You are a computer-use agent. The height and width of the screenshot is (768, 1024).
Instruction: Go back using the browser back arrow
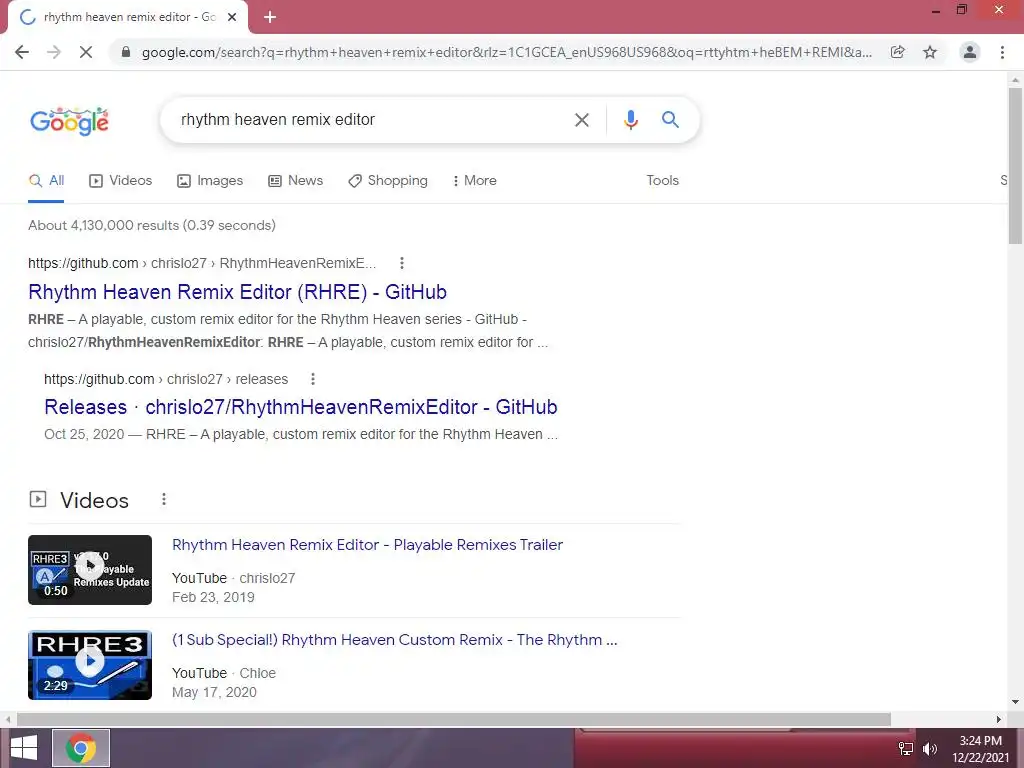pos(22,52)
